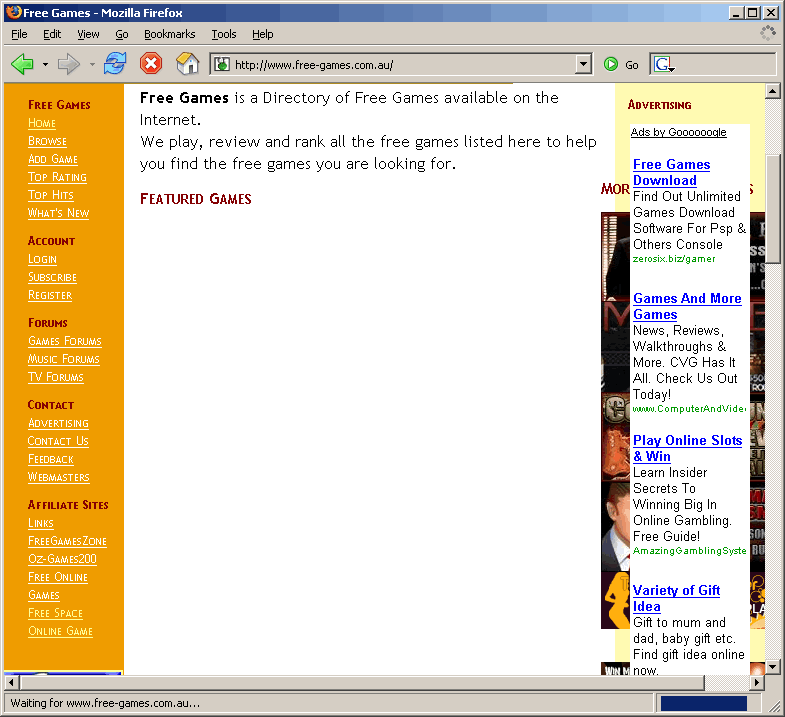Click the Games Forums link
This screenshot has height=717, width=785.
[64, 341]
